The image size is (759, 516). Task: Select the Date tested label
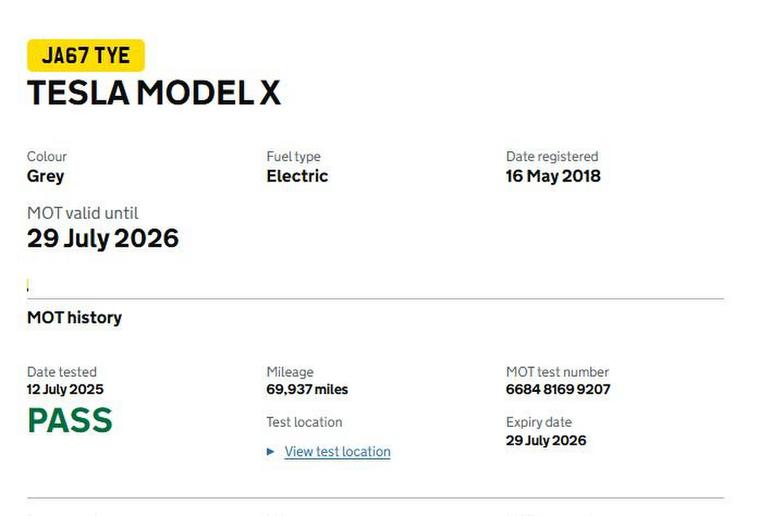[62, 372]
